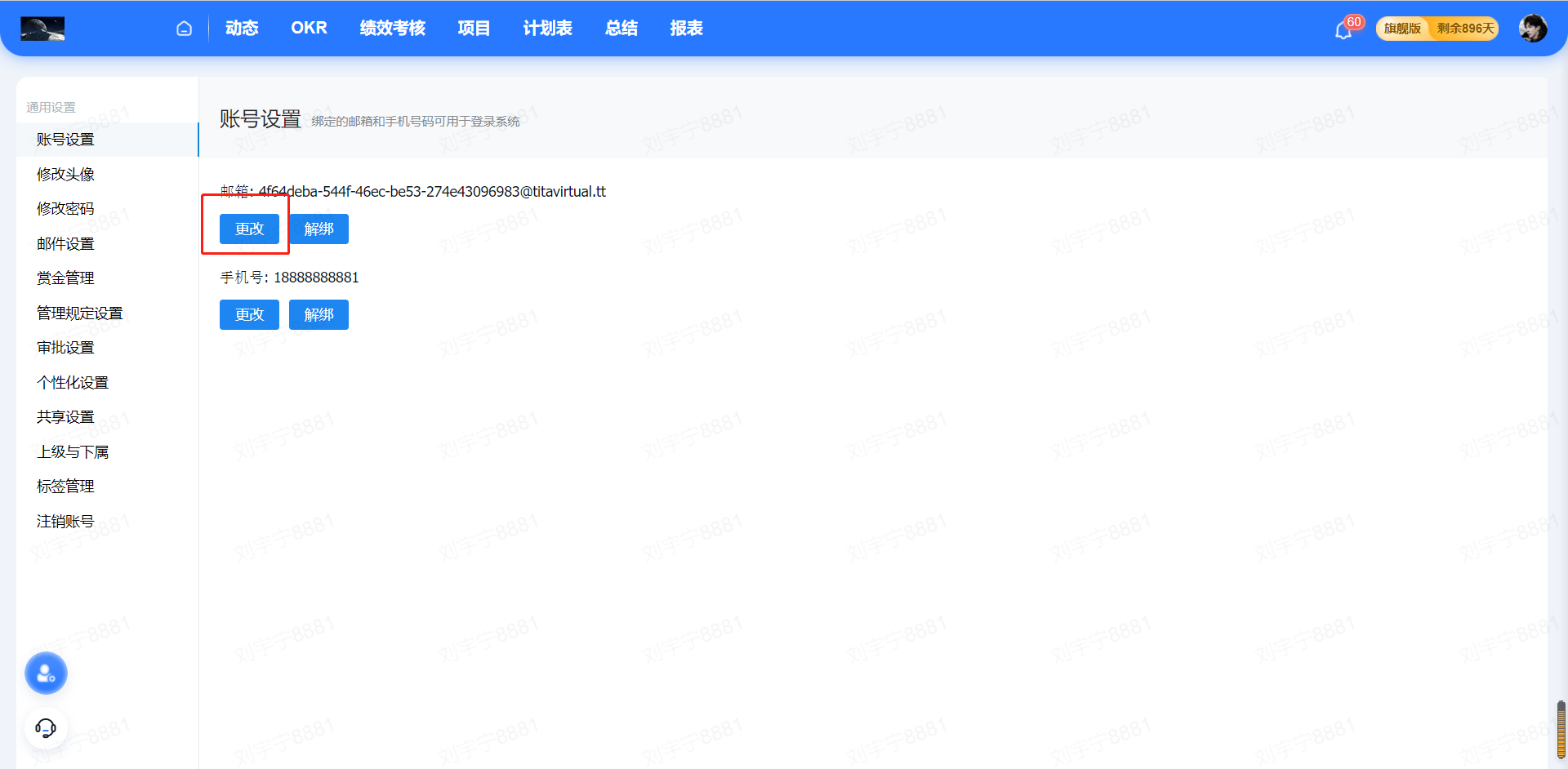
Task: Open the headset customer support icon
Action: [x=46, y=727]
